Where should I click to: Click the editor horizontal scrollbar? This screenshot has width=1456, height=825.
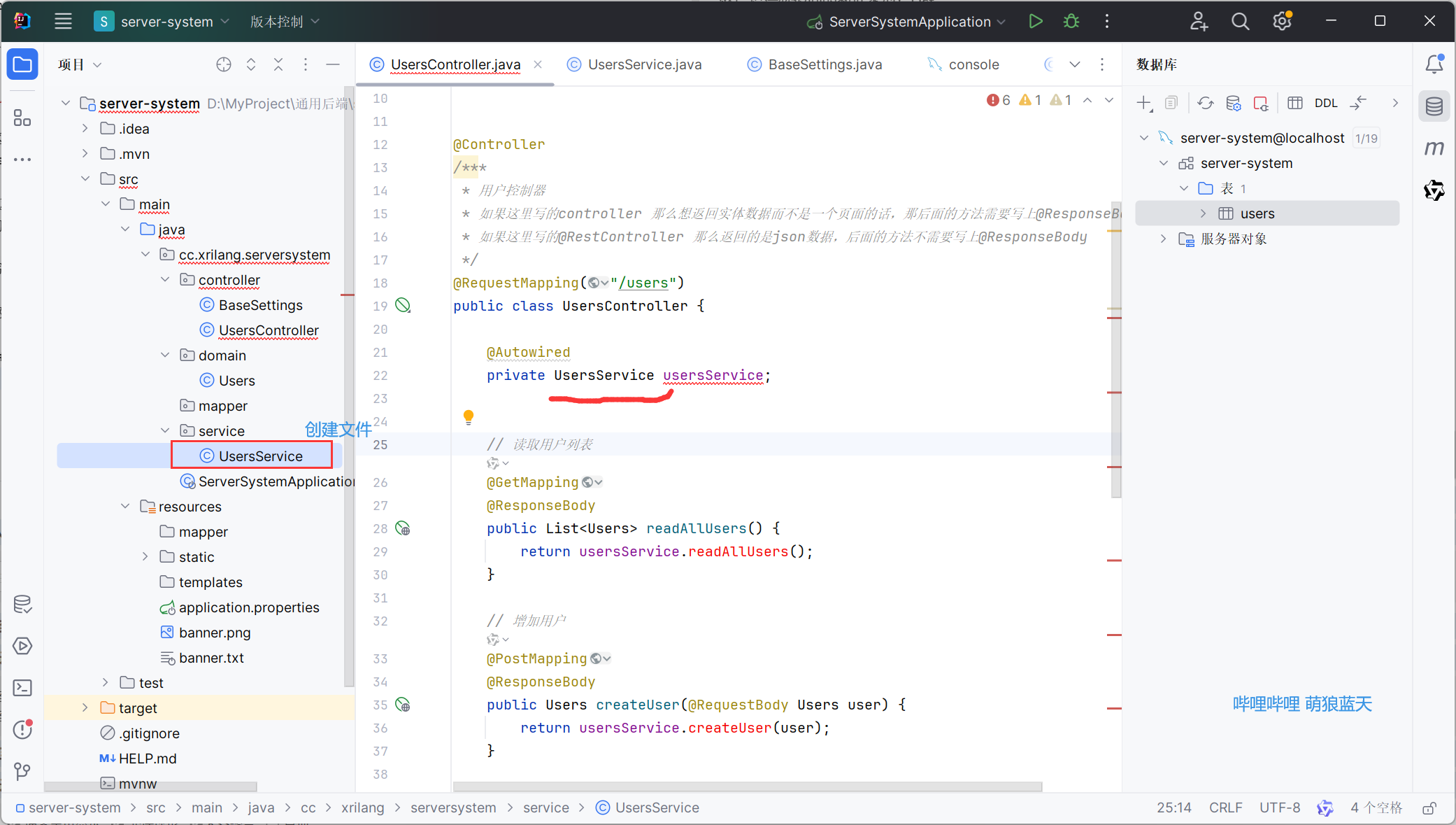click(747, 787)
